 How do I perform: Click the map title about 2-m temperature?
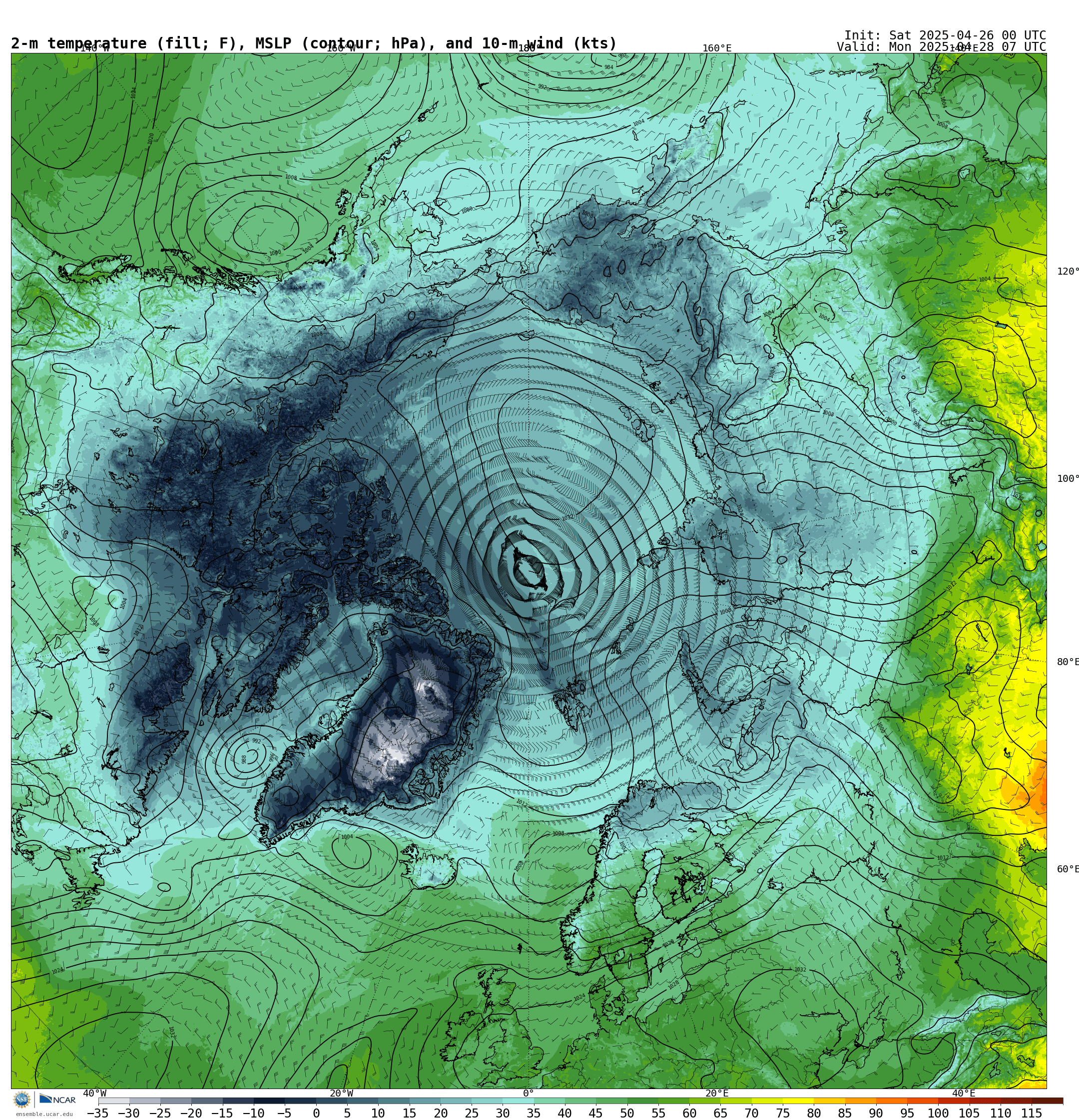click(x=314, y=43)
